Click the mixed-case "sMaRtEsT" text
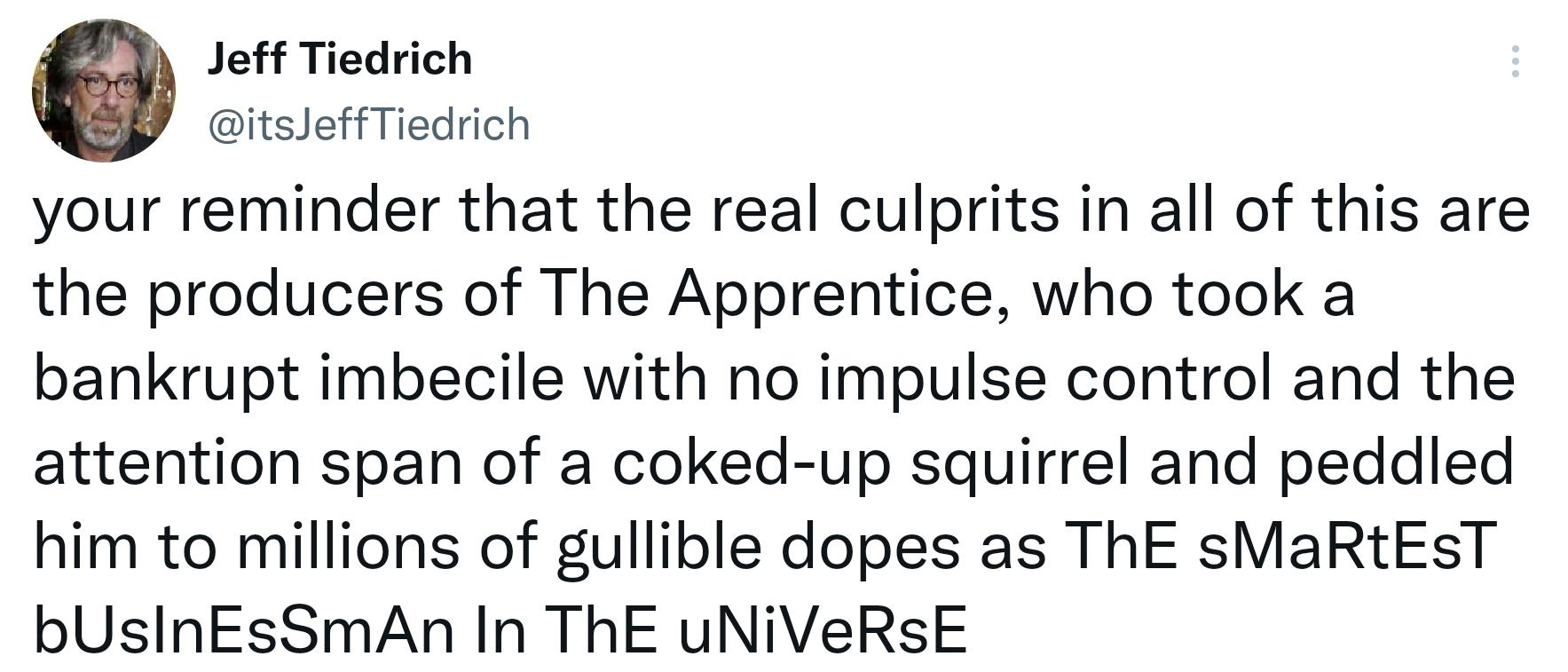Viewport: 1568px width, 672px height. pyautogui.click(x=1347, y=546)
